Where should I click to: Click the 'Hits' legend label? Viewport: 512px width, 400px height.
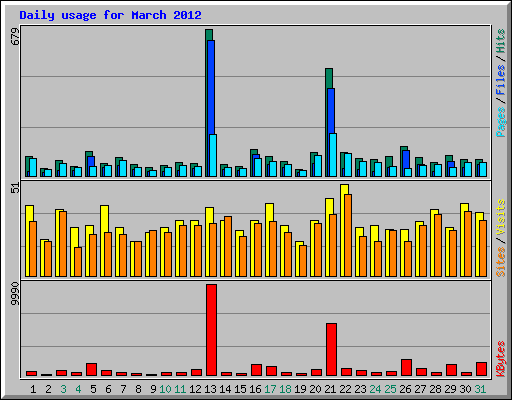coord(500,41)
